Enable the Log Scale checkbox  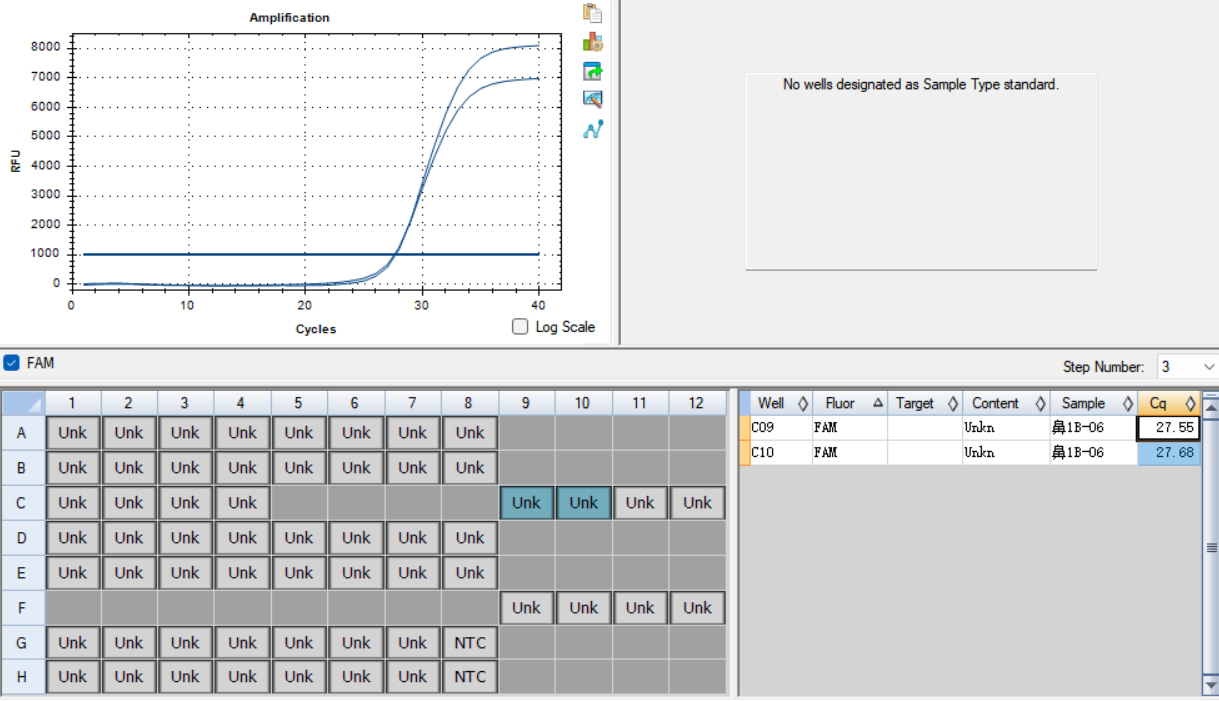pyautogui.click(x=520, y=326)
